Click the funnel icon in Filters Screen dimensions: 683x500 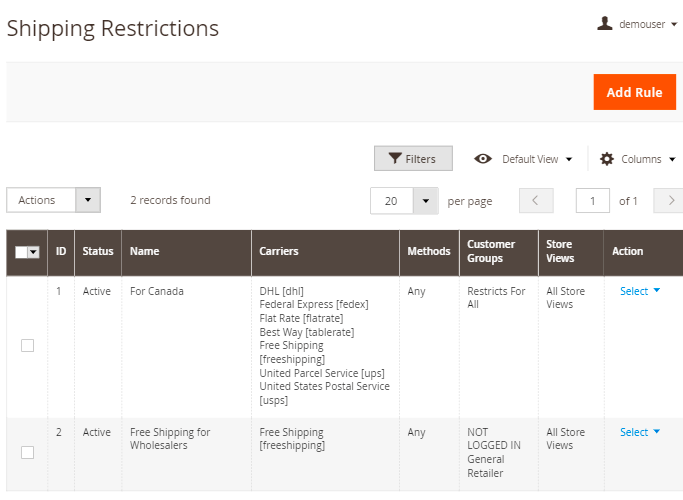[396, 159]
